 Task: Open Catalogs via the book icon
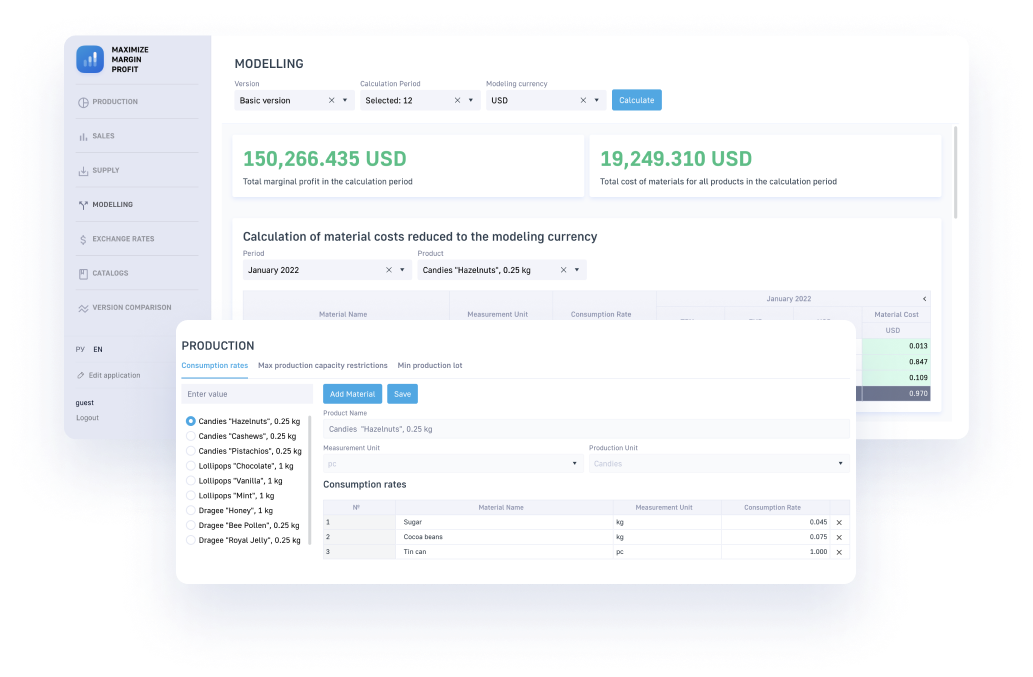(83, 273)
